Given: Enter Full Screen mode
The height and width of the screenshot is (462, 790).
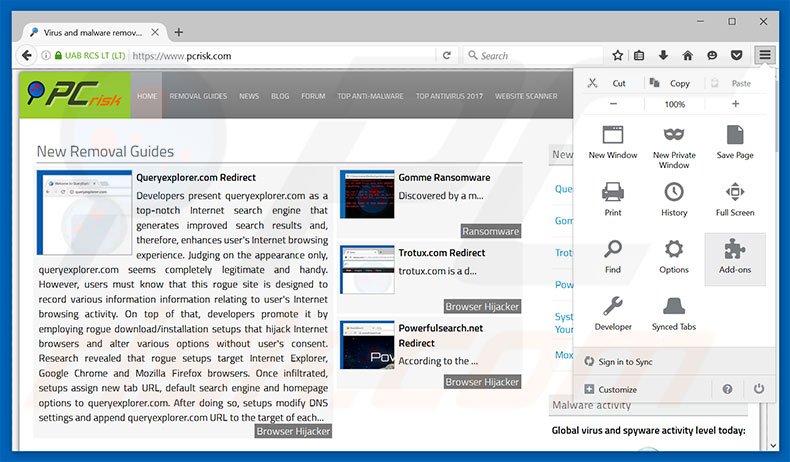Looking at the screenshot, I should point(735,200).
